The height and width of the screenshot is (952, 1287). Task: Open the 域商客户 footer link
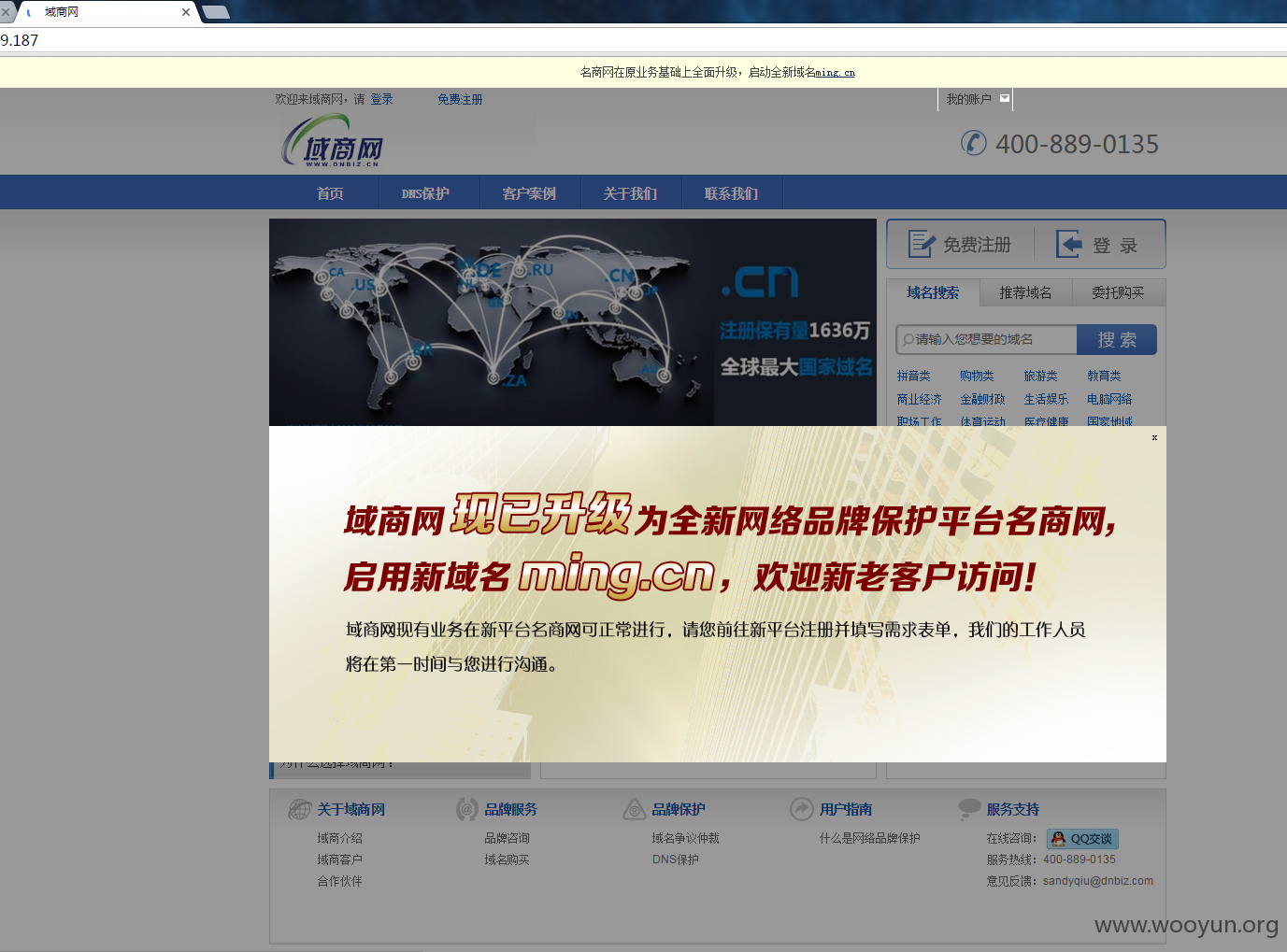(x=339, y=860)
